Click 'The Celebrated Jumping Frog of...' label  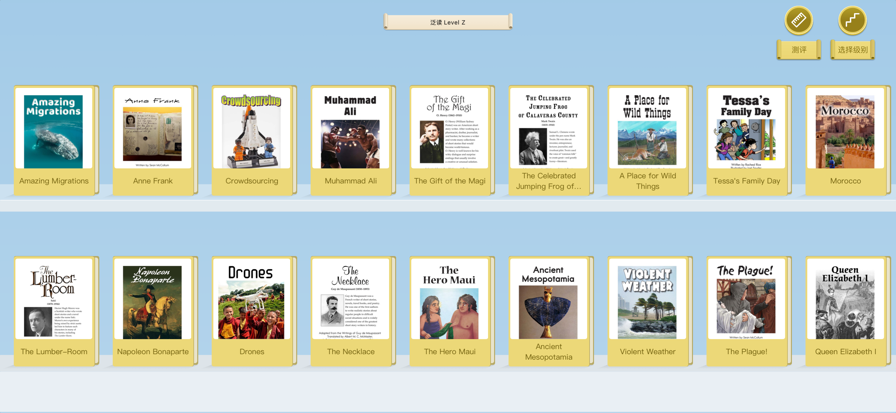click(549, 181)
